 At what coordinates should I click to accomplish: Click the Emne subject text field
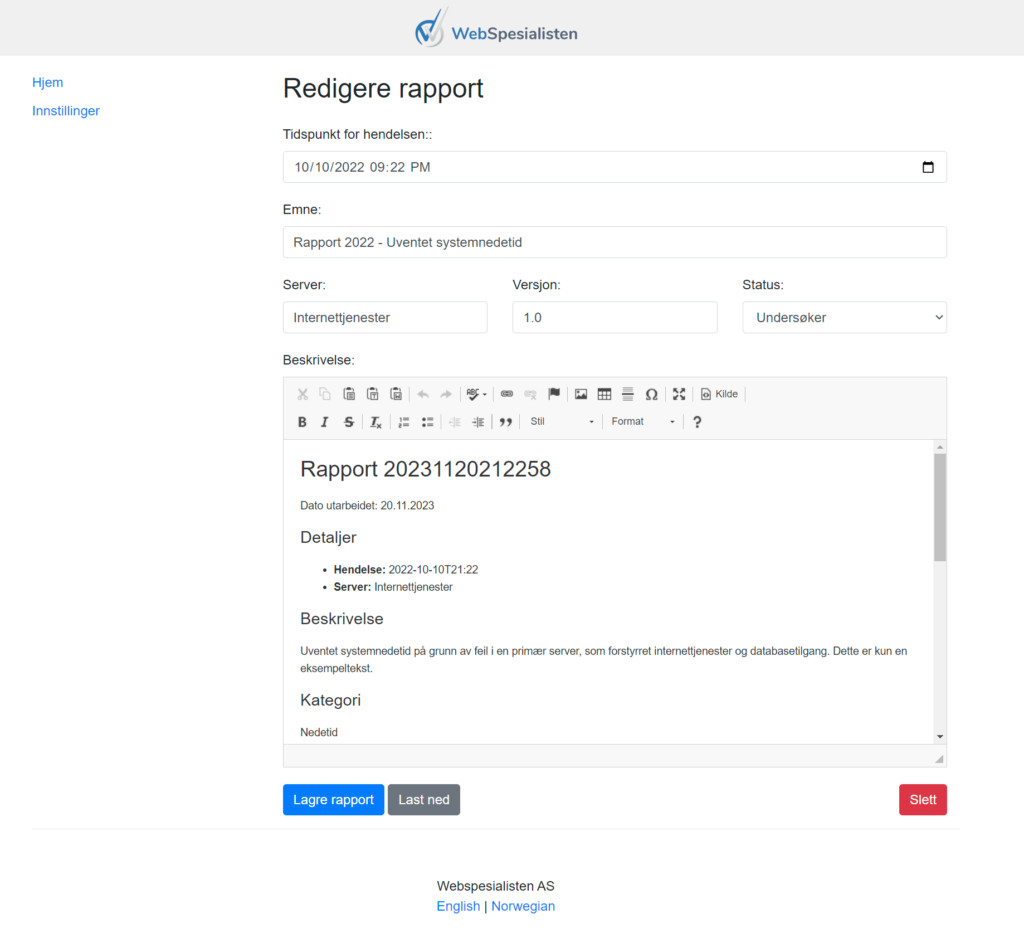tap(614, 242)
